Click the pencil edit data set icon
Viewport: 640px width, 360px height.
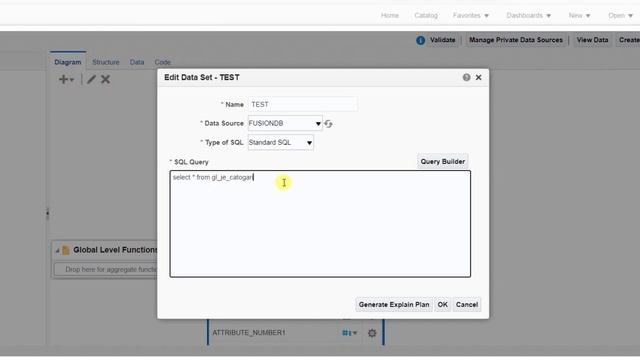[x=91, y=79]
